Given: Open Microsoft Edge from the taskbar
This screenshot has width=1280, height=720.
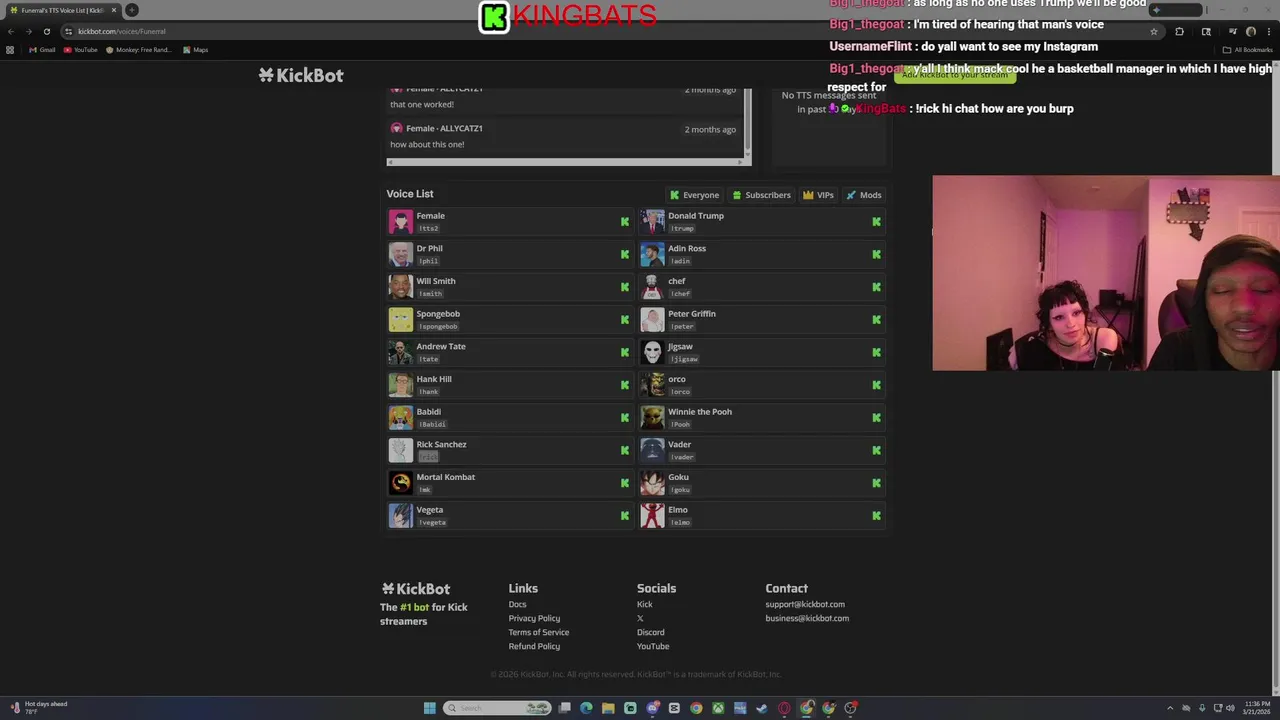Looking at the screenshot, I should [586, 708].
